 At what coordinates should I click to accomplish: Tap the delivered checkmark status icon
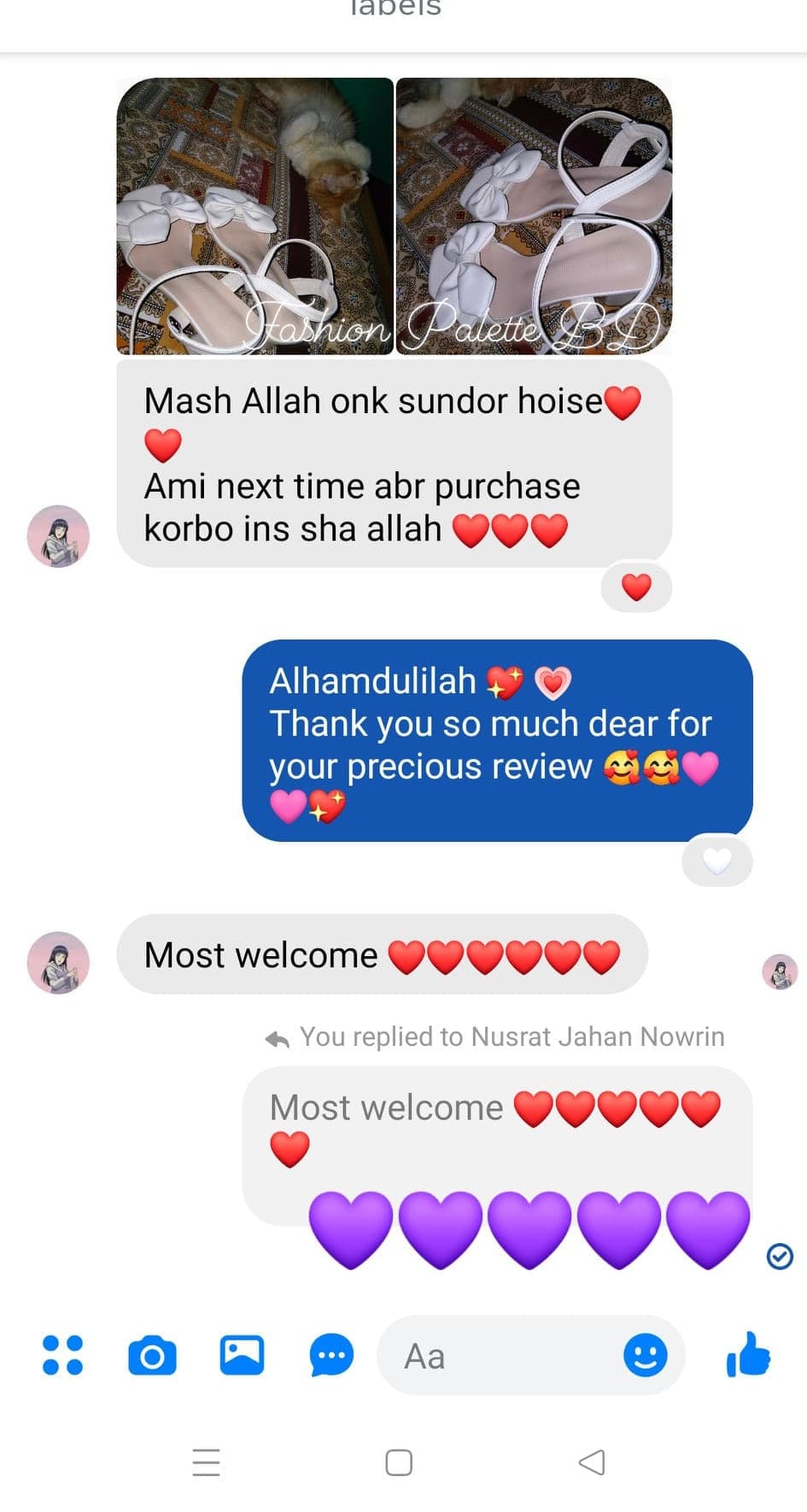780,1256
